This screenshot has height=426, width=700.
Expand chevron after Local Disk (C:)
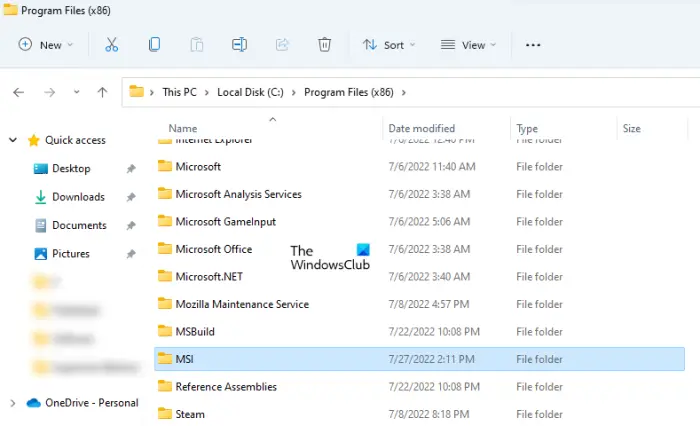point(293,92)
